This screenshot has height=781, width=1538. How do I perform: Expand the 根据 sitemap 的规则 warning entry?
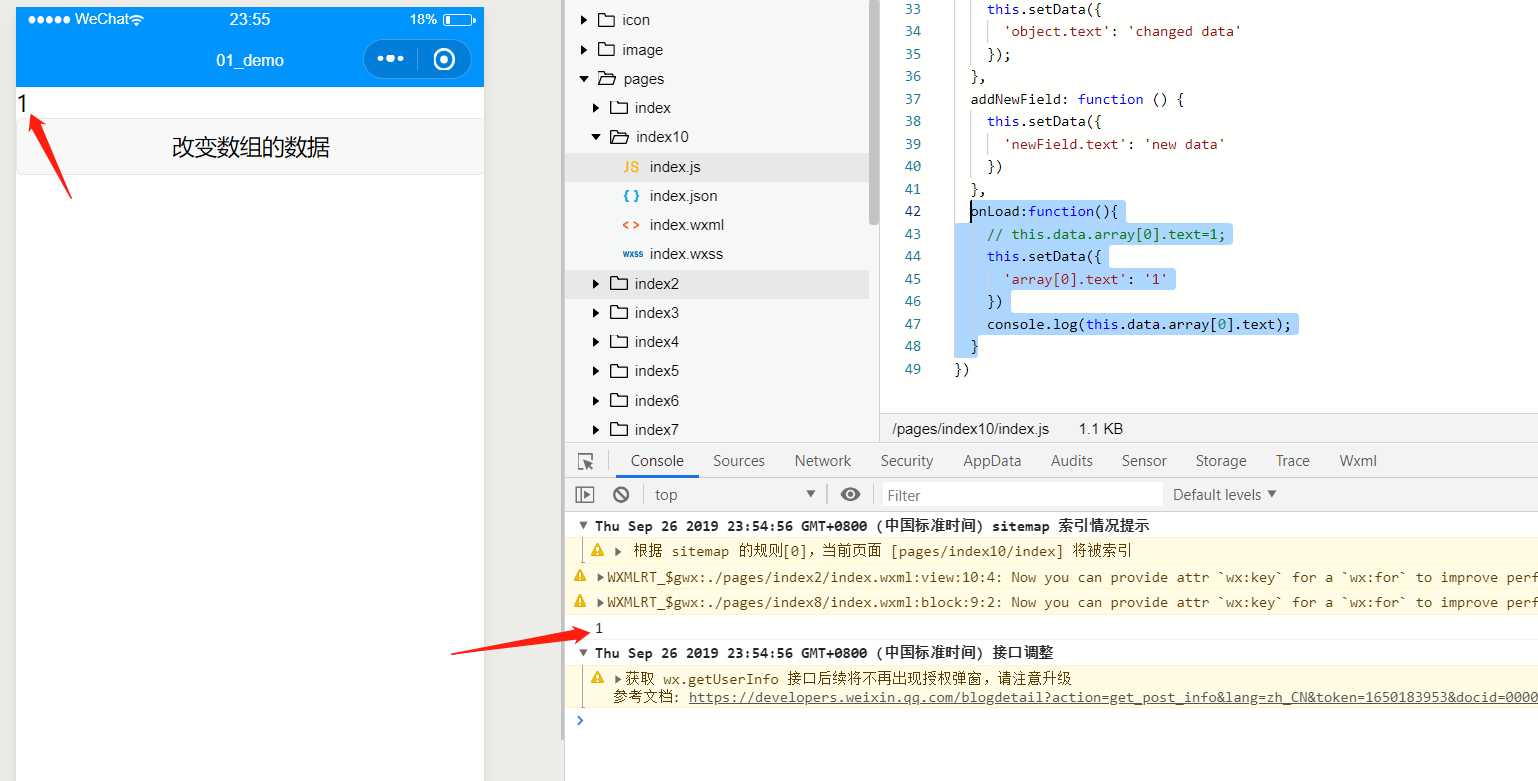619,551
